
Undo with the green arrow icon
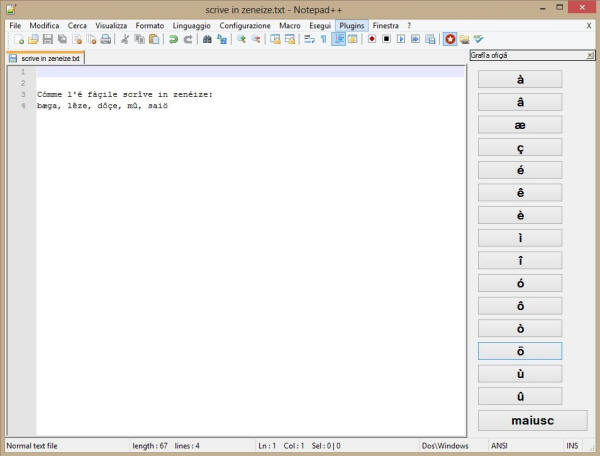(x=173, y=39)
